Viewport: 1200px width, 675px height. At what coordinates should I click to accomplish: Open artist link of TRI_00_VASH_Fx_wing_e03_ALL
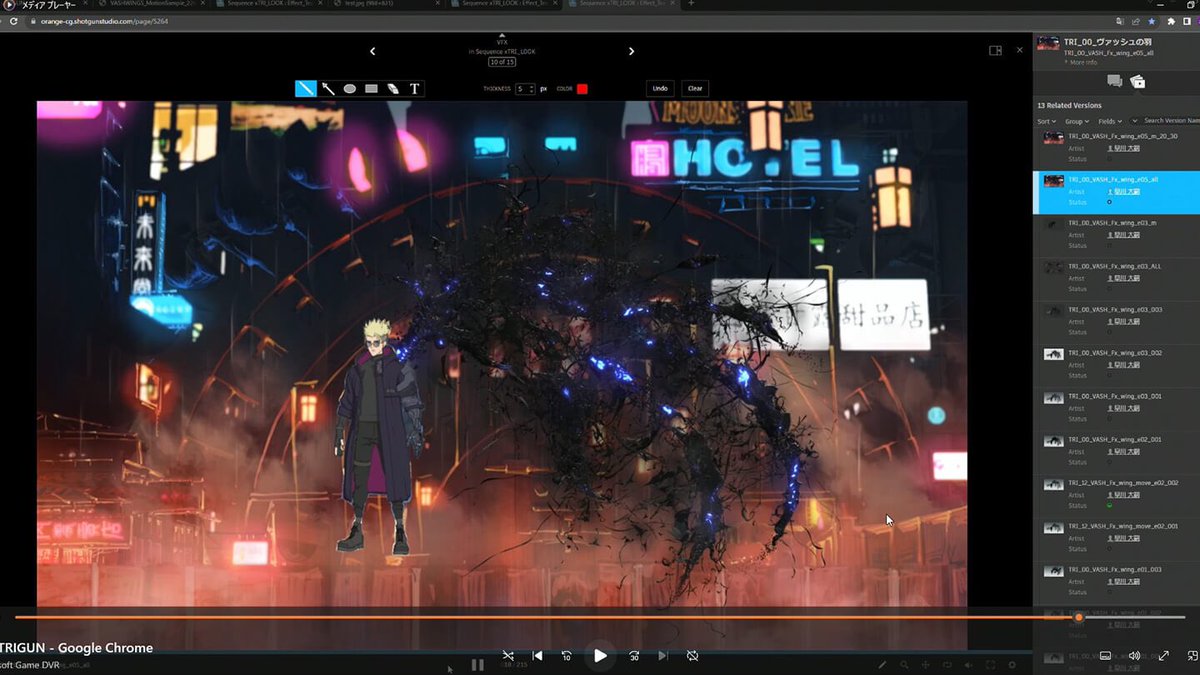tap(1122, 278)
